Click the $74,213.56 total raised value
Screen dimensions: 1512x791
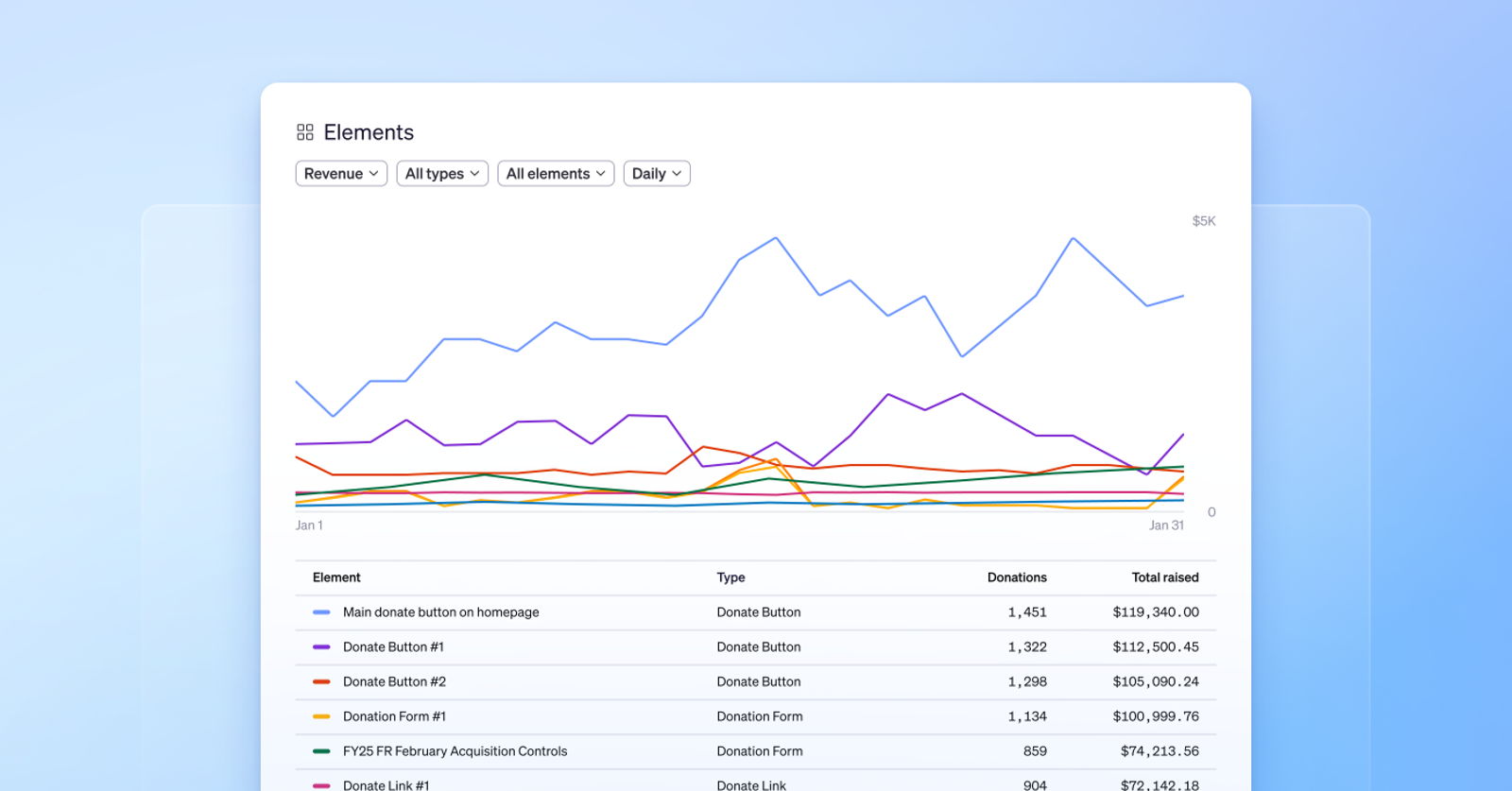click(x=1160, y=751)
